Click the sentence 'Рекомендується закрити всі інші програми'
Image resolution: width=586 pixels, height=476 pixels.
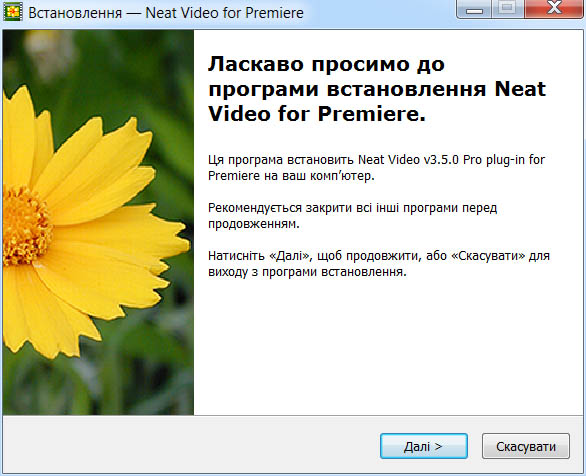[334, 208]
